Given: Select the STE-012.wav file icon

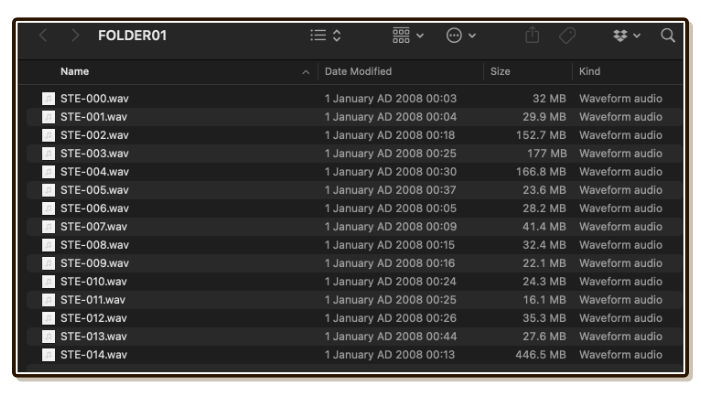Looking at the screenshot, I should click(48, 318).
